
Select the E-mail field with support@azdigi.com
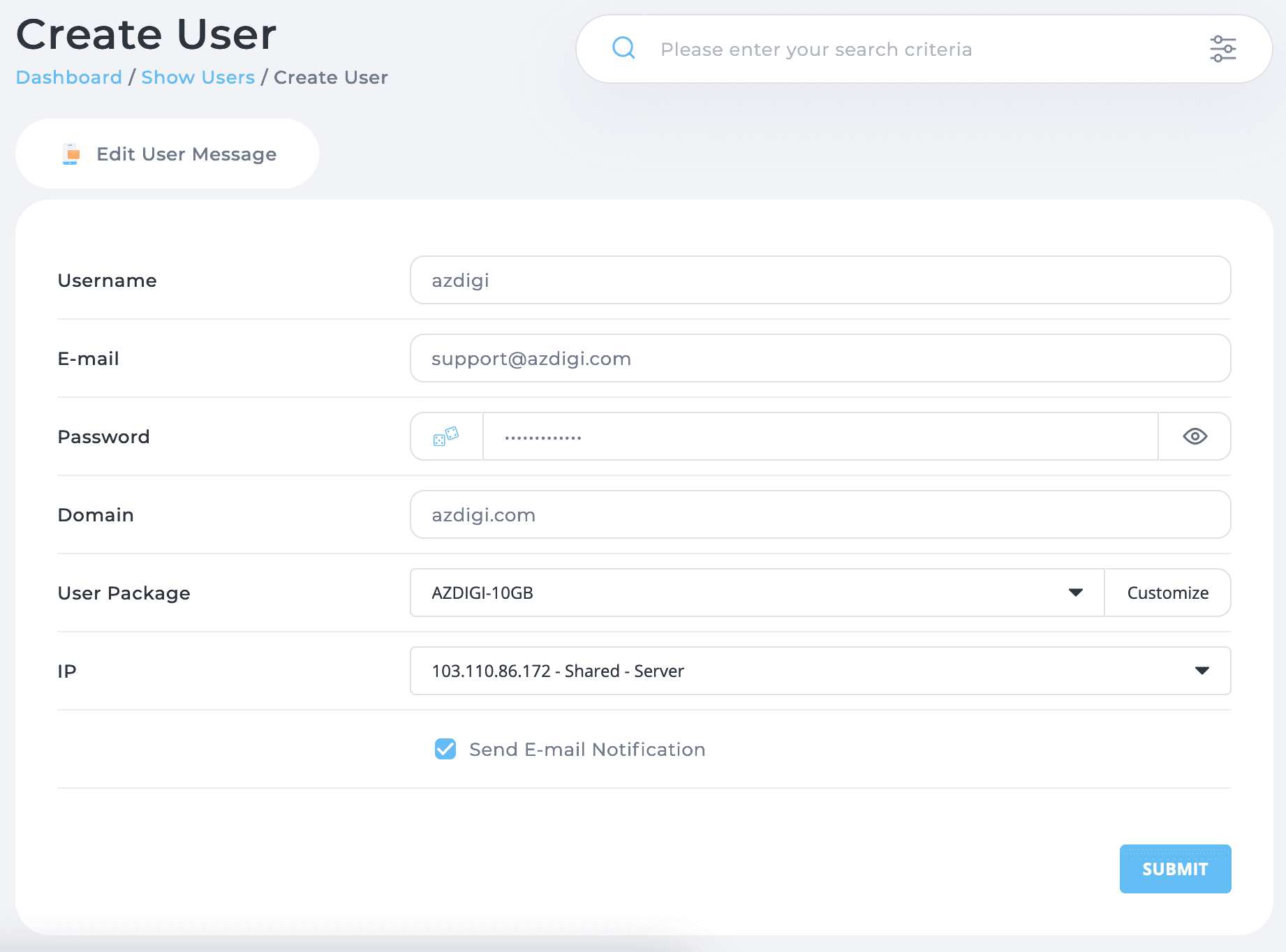(820, 358)
